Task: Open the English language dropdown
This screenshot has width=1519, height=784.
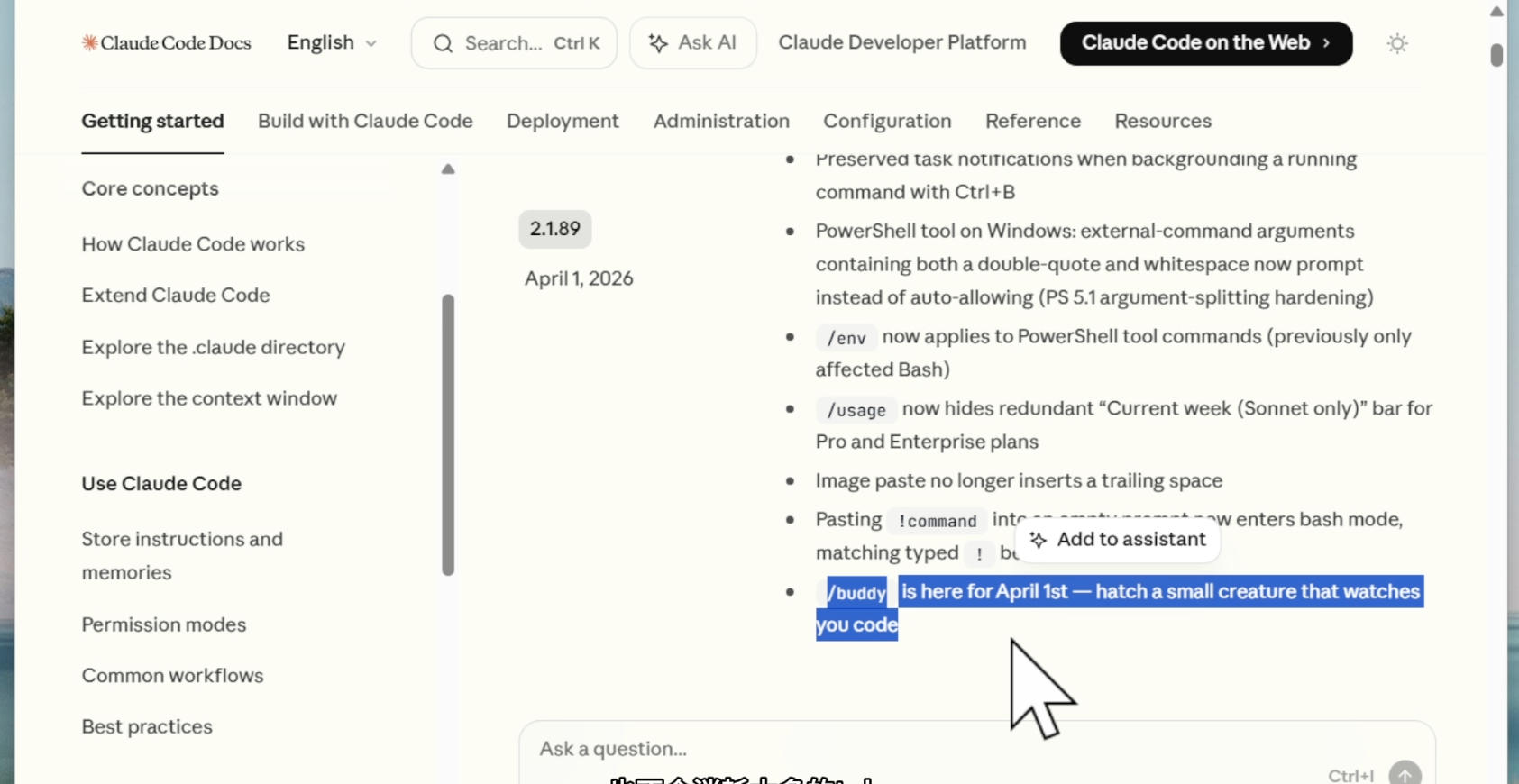Action: [331, 43]
